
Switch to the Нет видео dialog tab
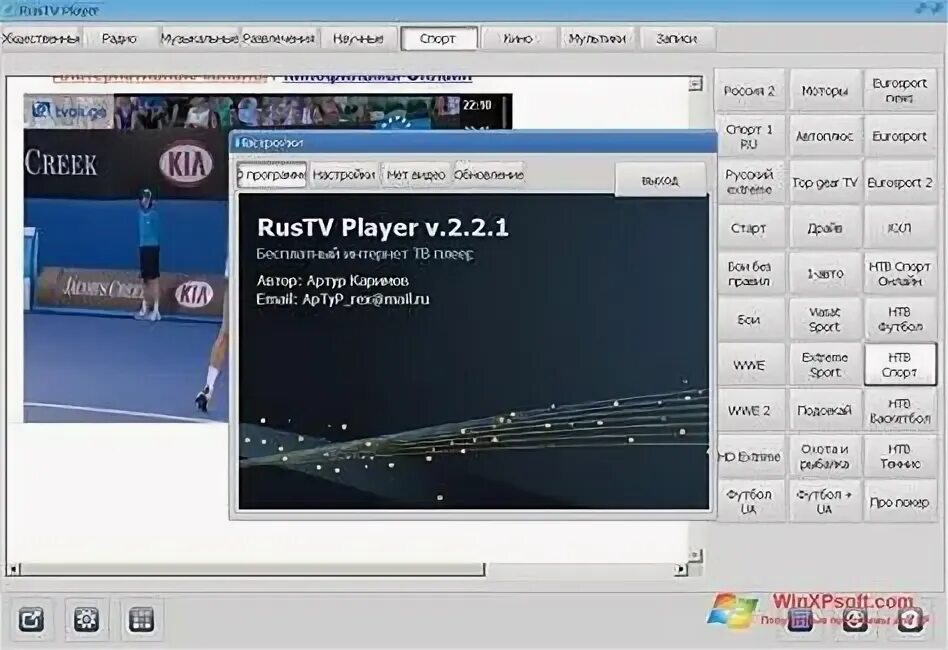click(x=416, y=175)
